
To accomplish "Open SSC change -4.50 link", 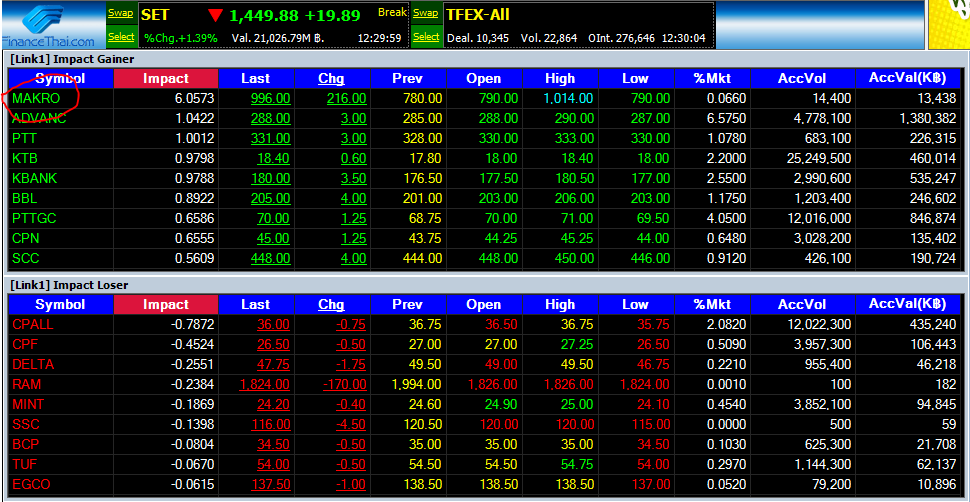I will point(351,425).
